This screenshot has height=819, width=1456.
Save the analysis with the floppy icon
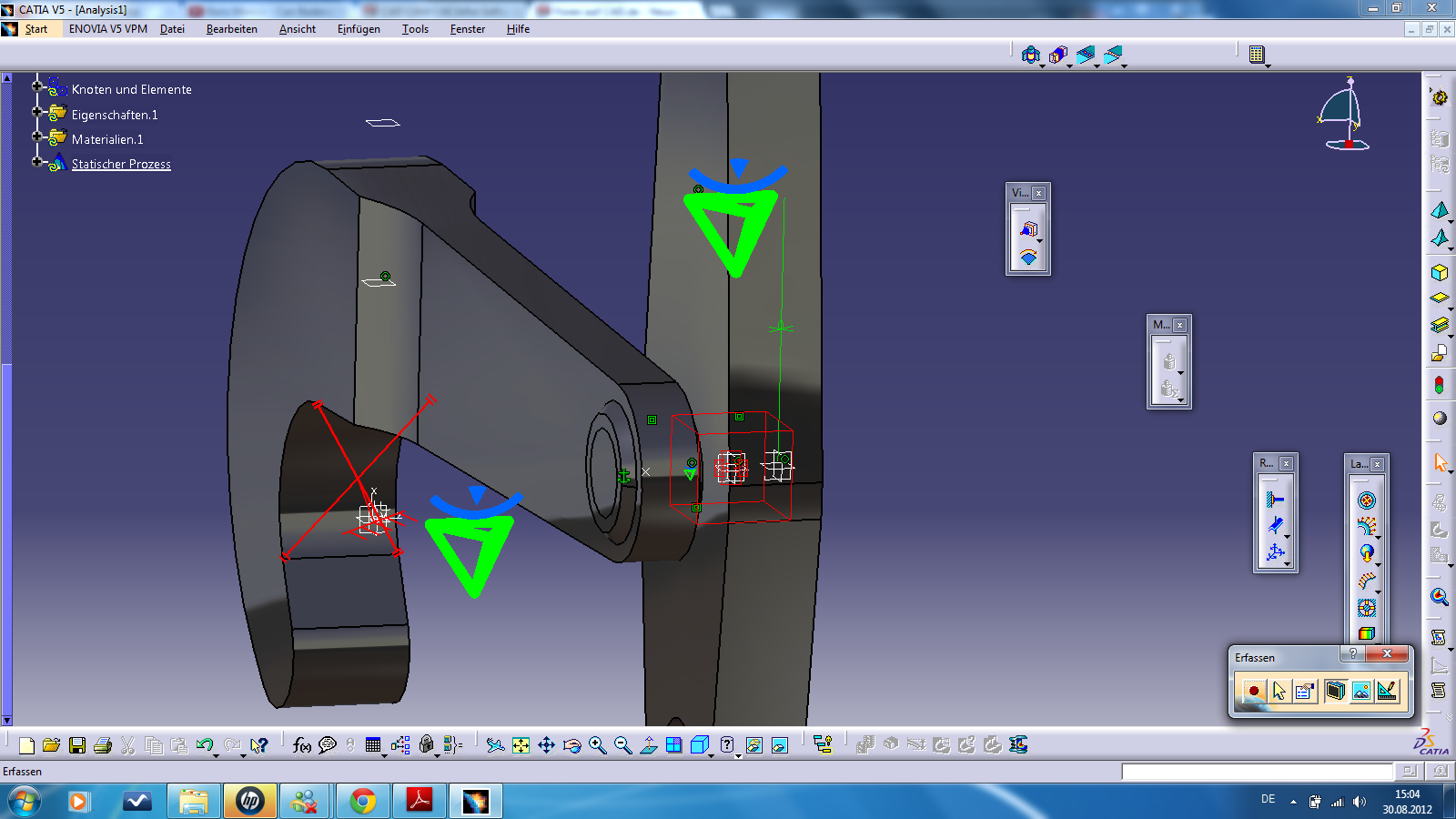click(77, 745)
